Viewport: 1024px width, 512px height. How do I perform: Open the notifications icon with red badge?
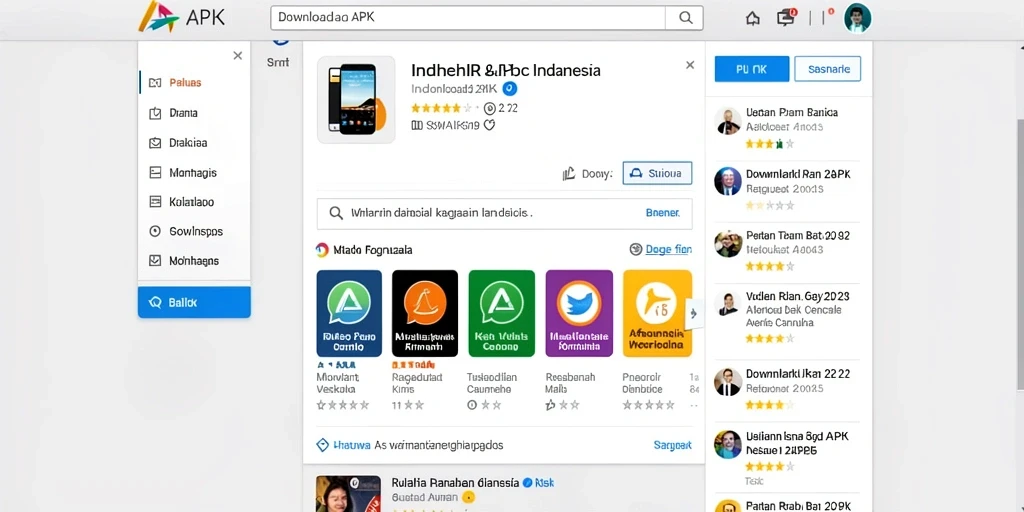click(x=786, y=17)
